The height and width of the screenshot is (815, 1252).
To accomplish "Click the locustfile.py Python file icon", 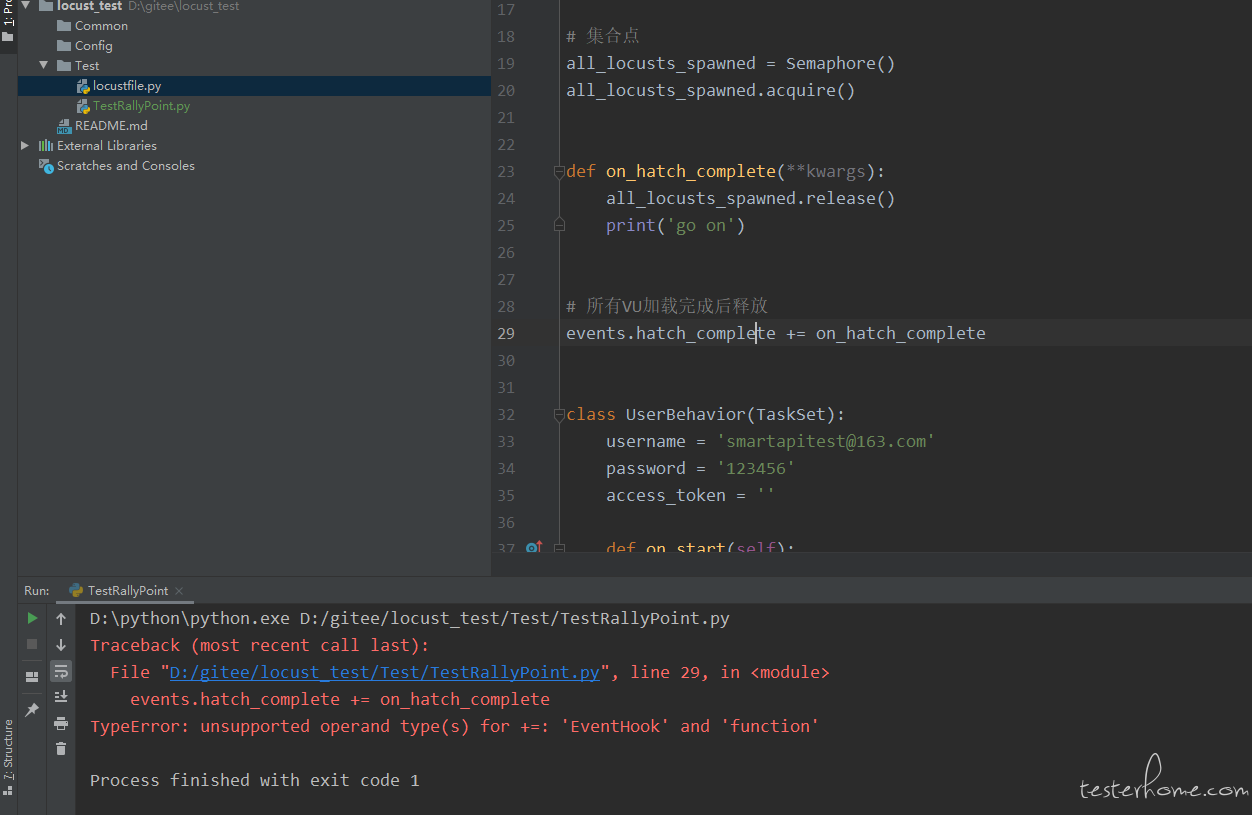I will [x=84, y=86].
